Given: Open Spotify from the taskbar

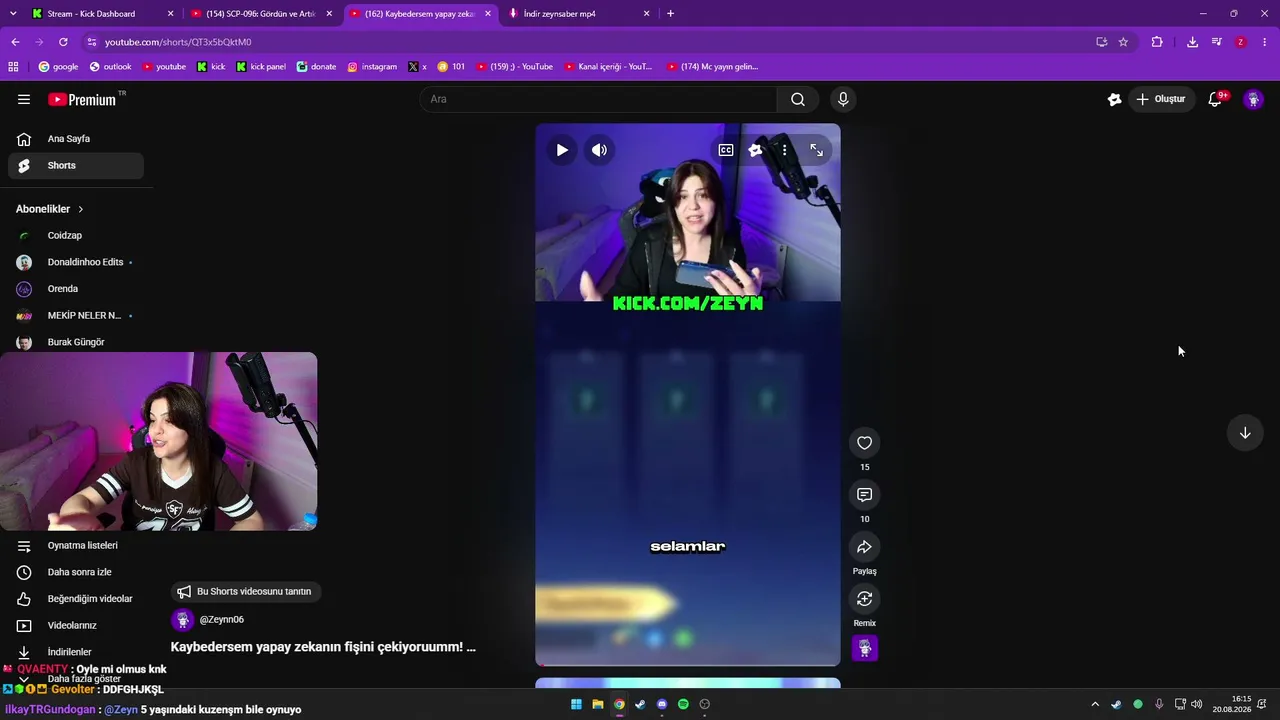Looking at the screenshot, I should pyautogui.click(x=683, y=704).
